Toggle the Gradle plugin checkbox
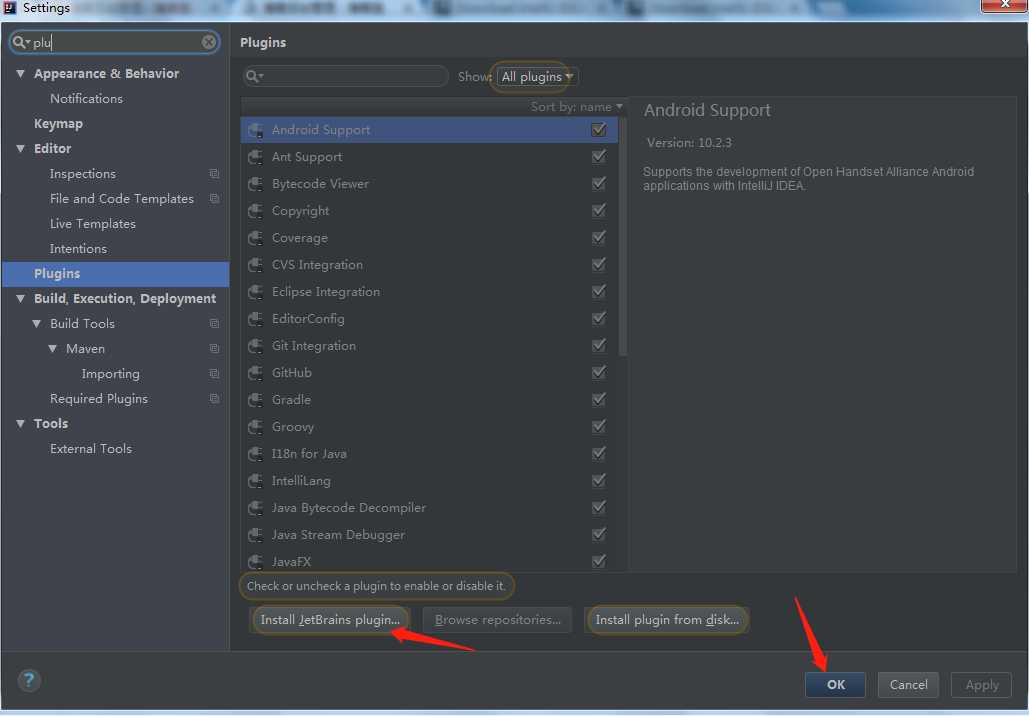The image size is (1029, 716). pyautogui.click(x=598, y=399)
